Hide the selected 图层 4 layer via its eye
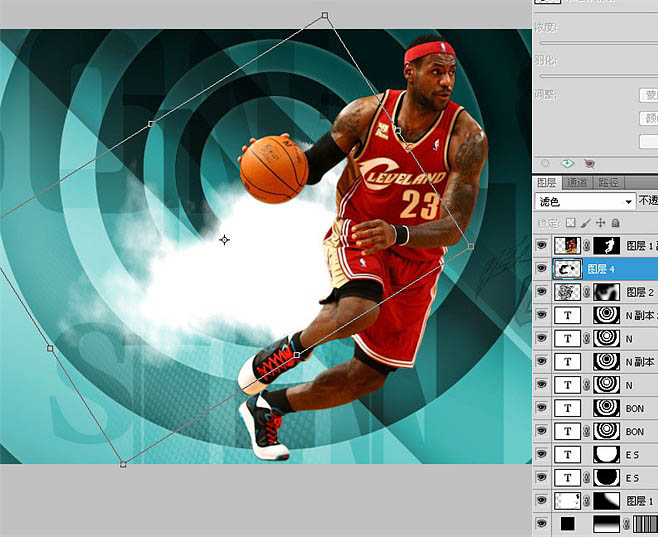This screenshot has height=537, width=658. click(x=542, y=268)
